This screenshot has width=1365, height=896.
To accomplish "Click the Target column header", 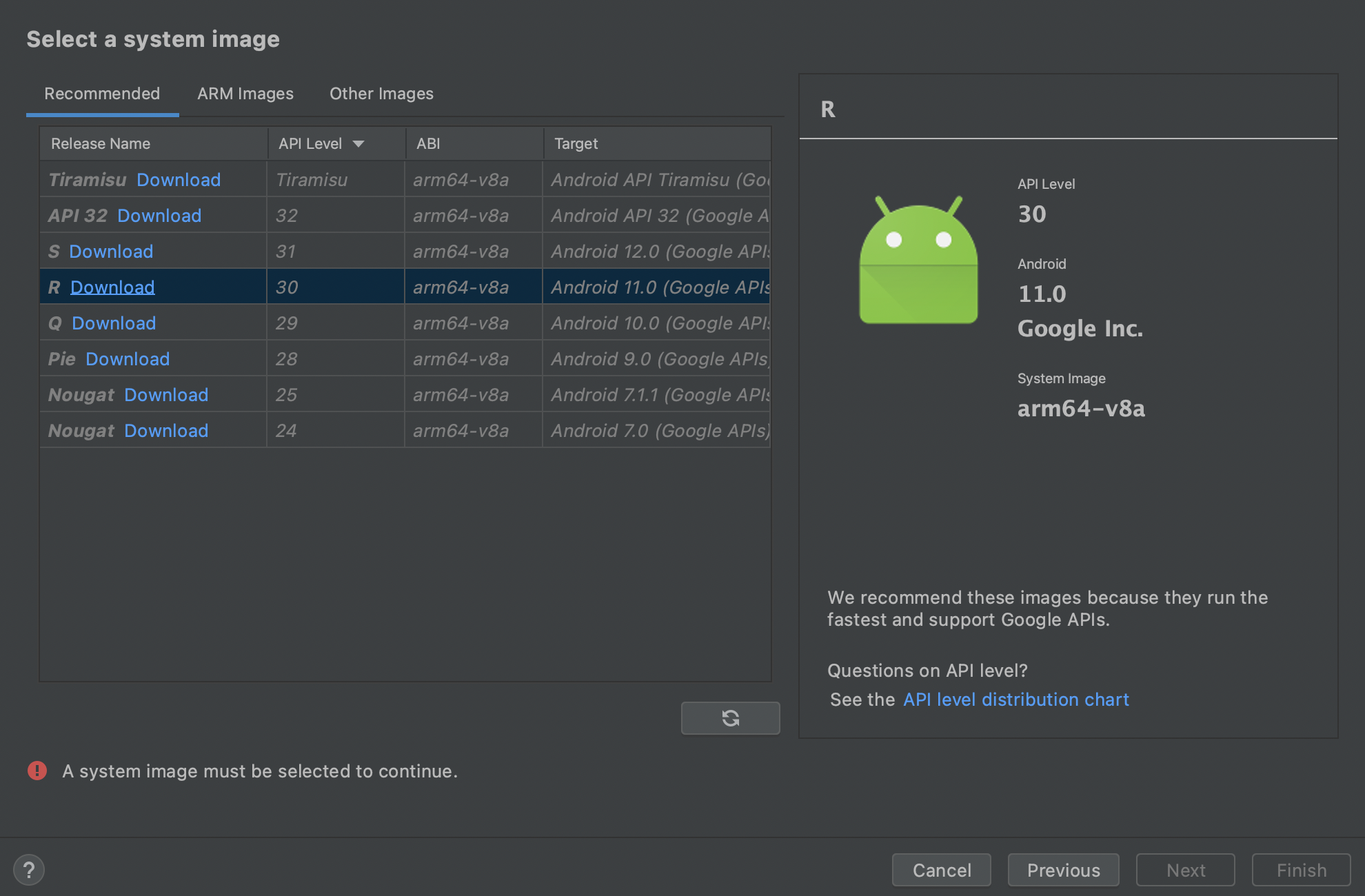I will tap(657, 143).
